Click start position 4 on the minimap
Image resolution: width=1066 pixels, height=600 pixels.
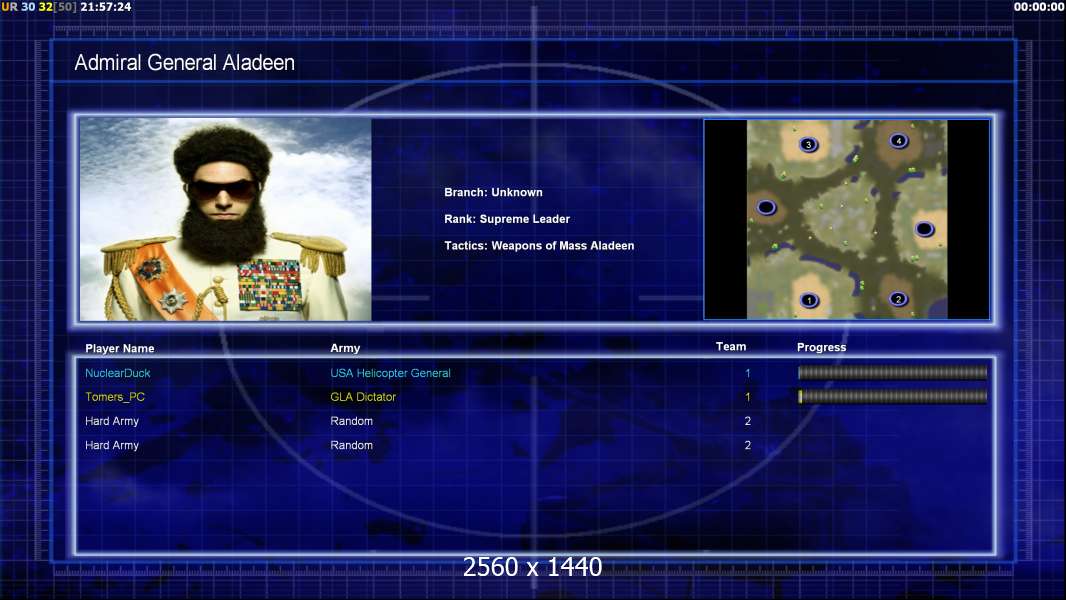[899, 141]
